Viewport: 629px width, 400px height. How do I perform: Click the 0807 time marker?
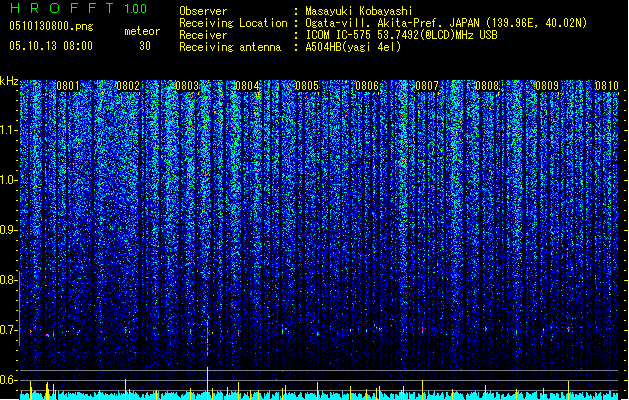427,86
